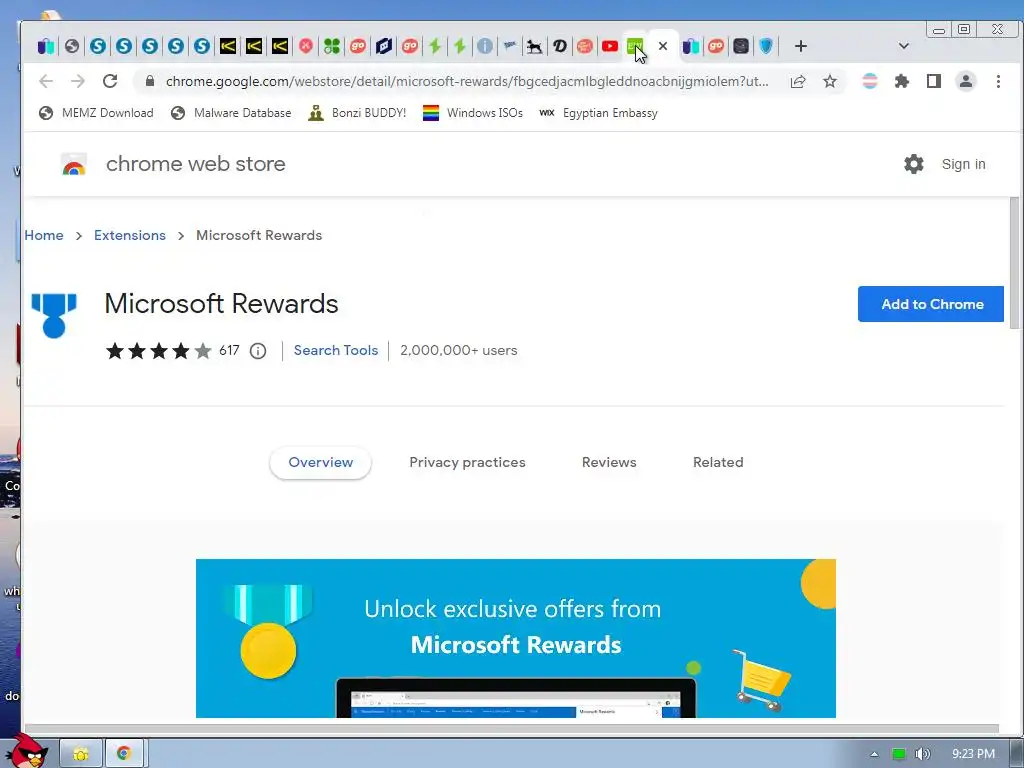Switch to the blue info circle tab
This screenshot has height=768, width=1024.
coord(485,46)
